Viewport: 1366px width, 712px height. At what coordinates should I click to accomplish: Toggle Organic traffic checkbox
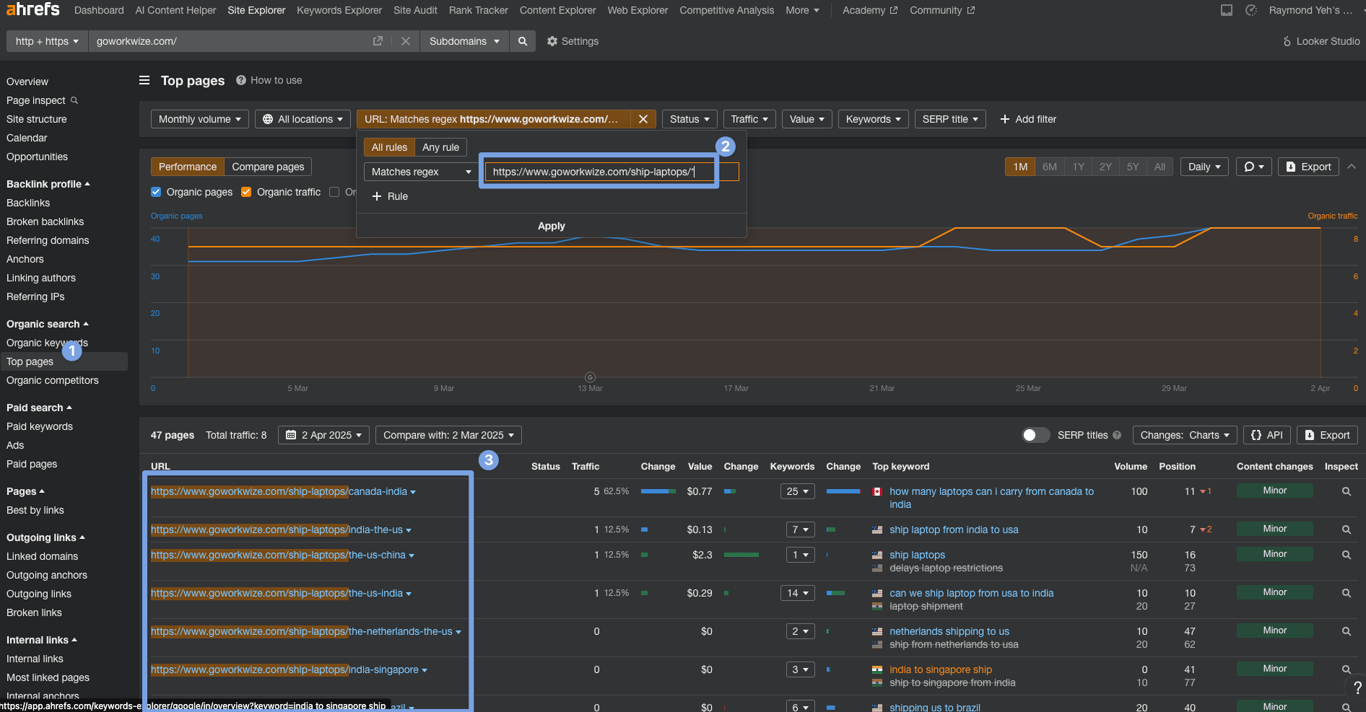coord(246,192)
